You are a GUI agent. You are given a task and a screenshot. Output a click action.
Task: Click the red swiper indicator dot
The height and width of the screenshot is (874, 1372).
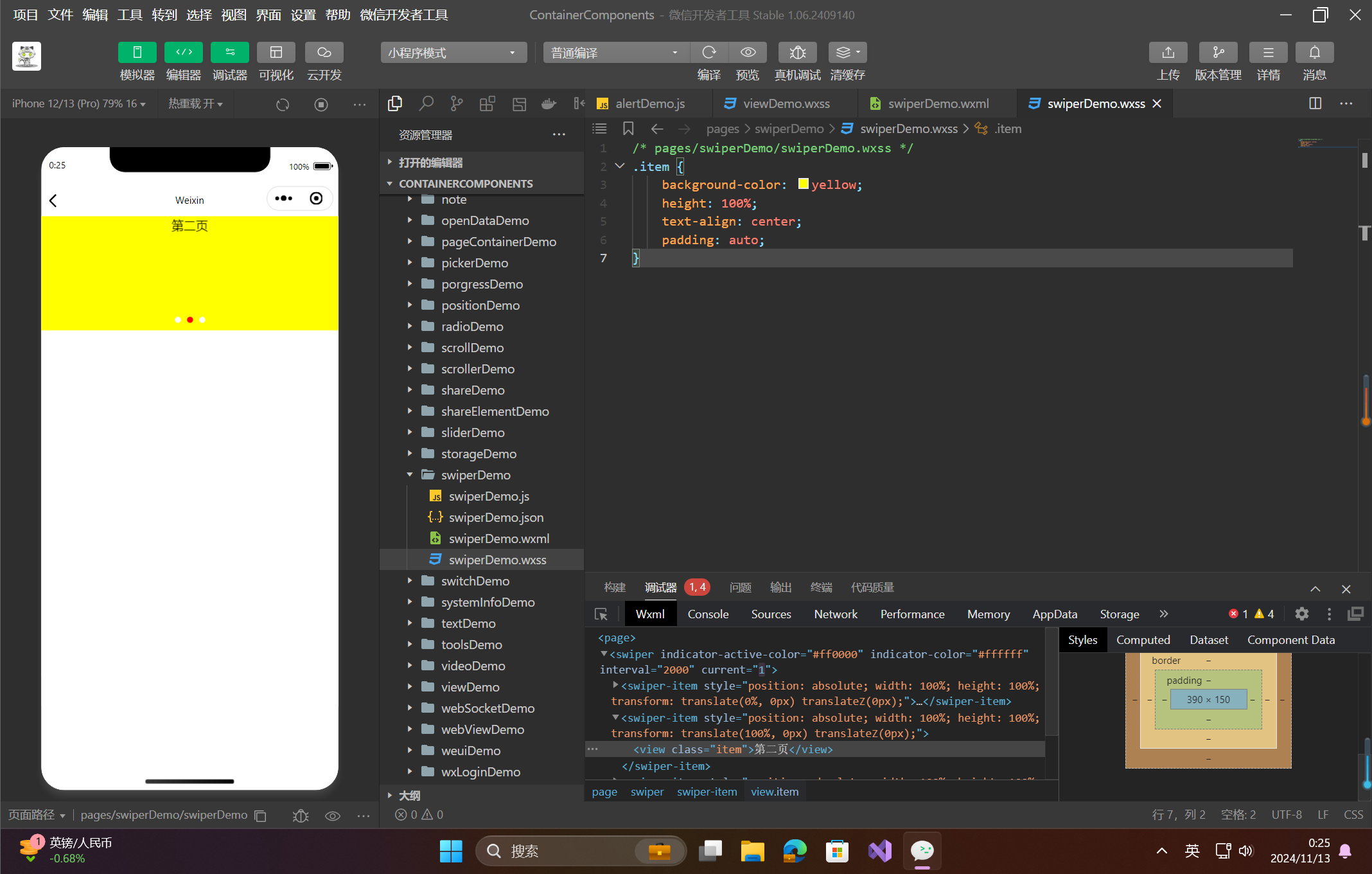[190, 319]
